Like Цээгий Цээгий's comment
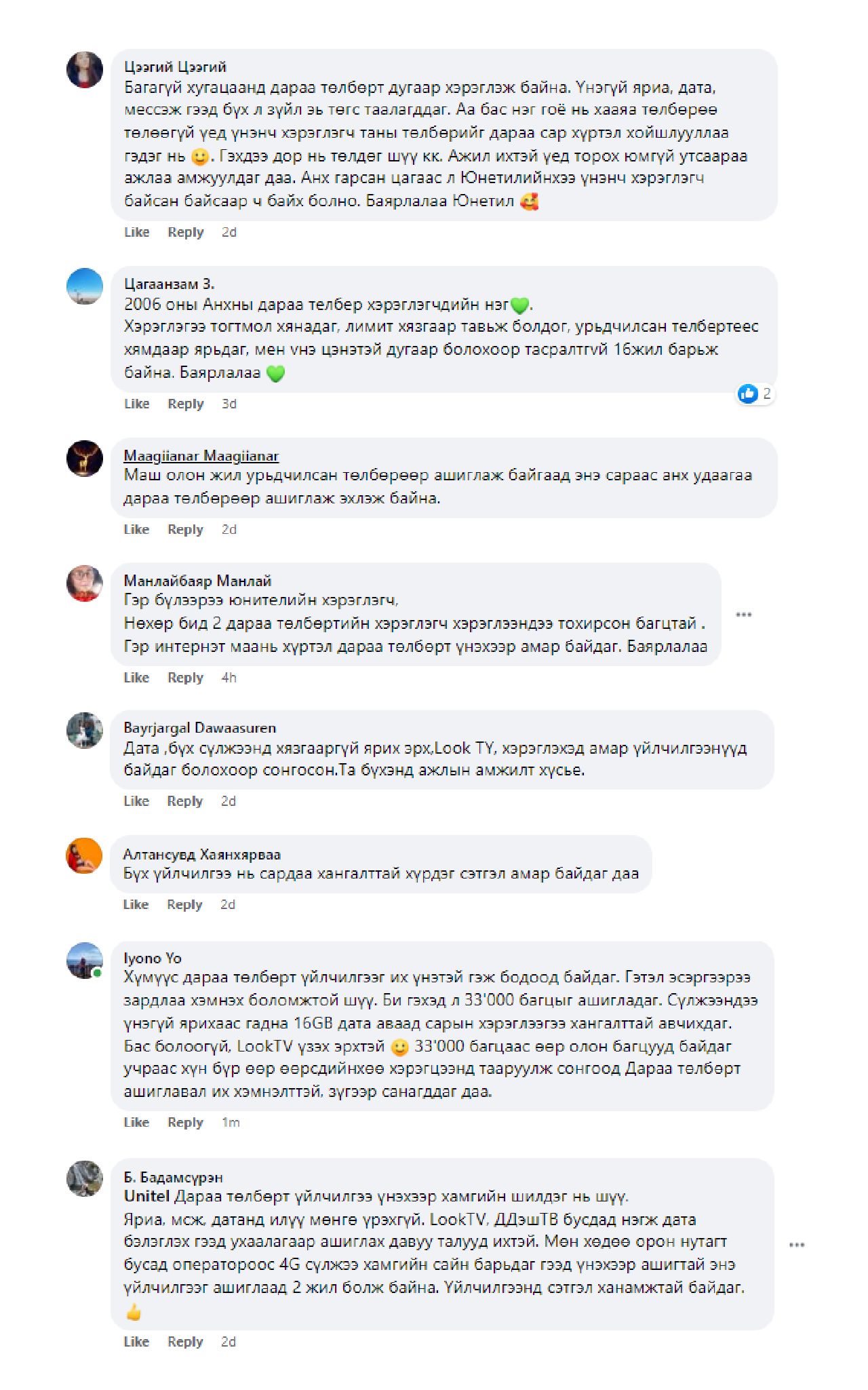The image size is (868, 1390). tap(136, 232)
